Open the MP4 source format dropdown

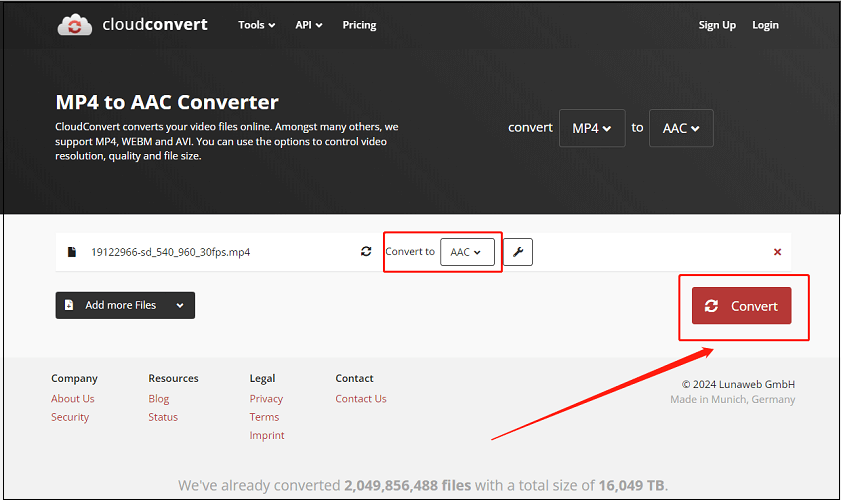point(592,128)
